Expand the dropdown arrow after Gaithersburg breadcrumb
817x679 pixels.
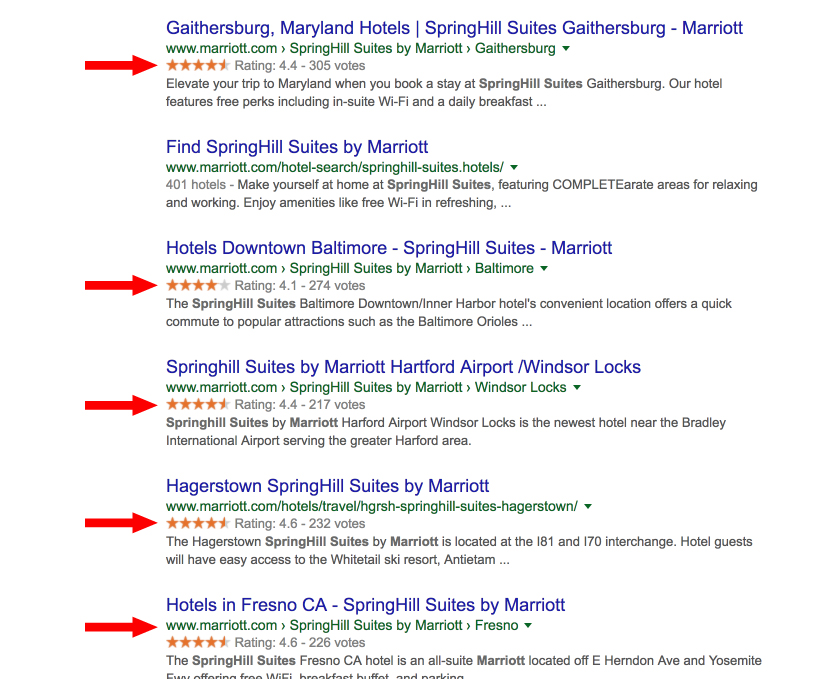(566, 48)
